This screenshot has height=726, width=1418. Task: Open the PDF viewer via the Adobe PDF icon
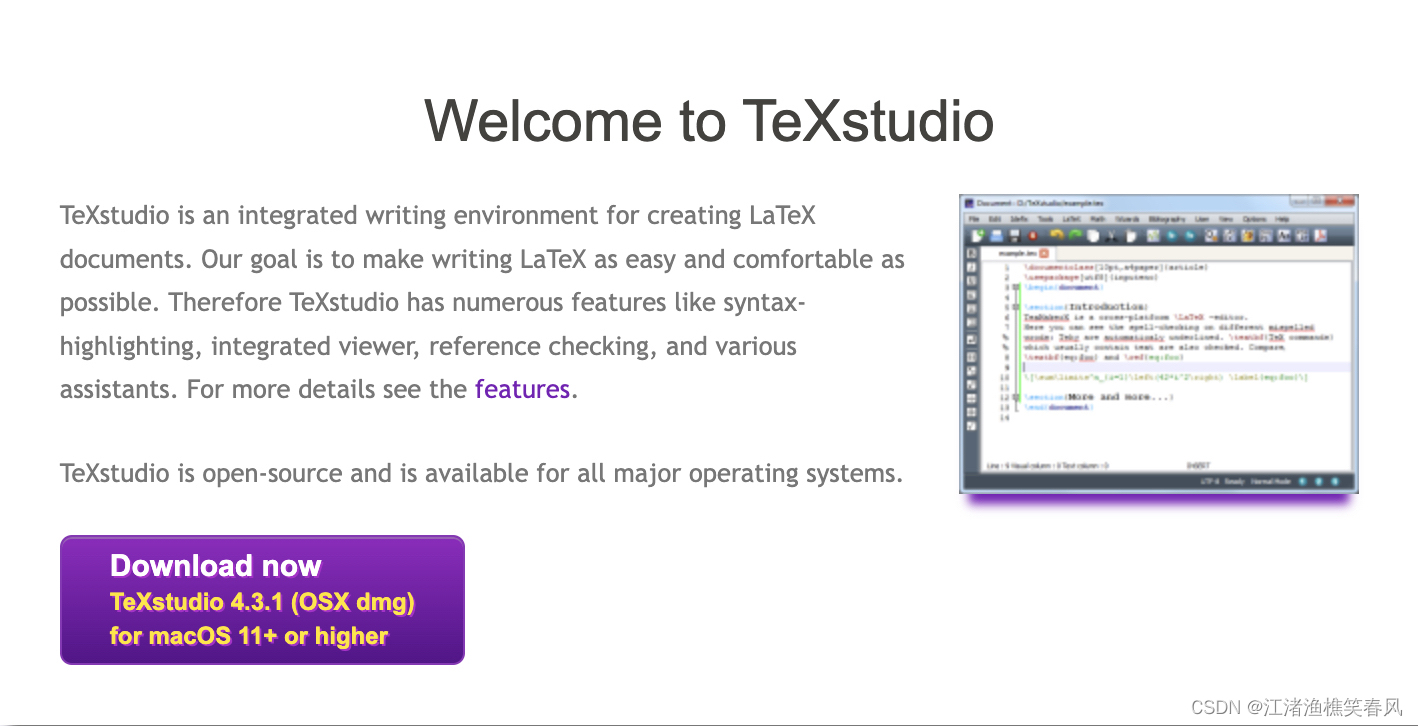pos(1321,236)
